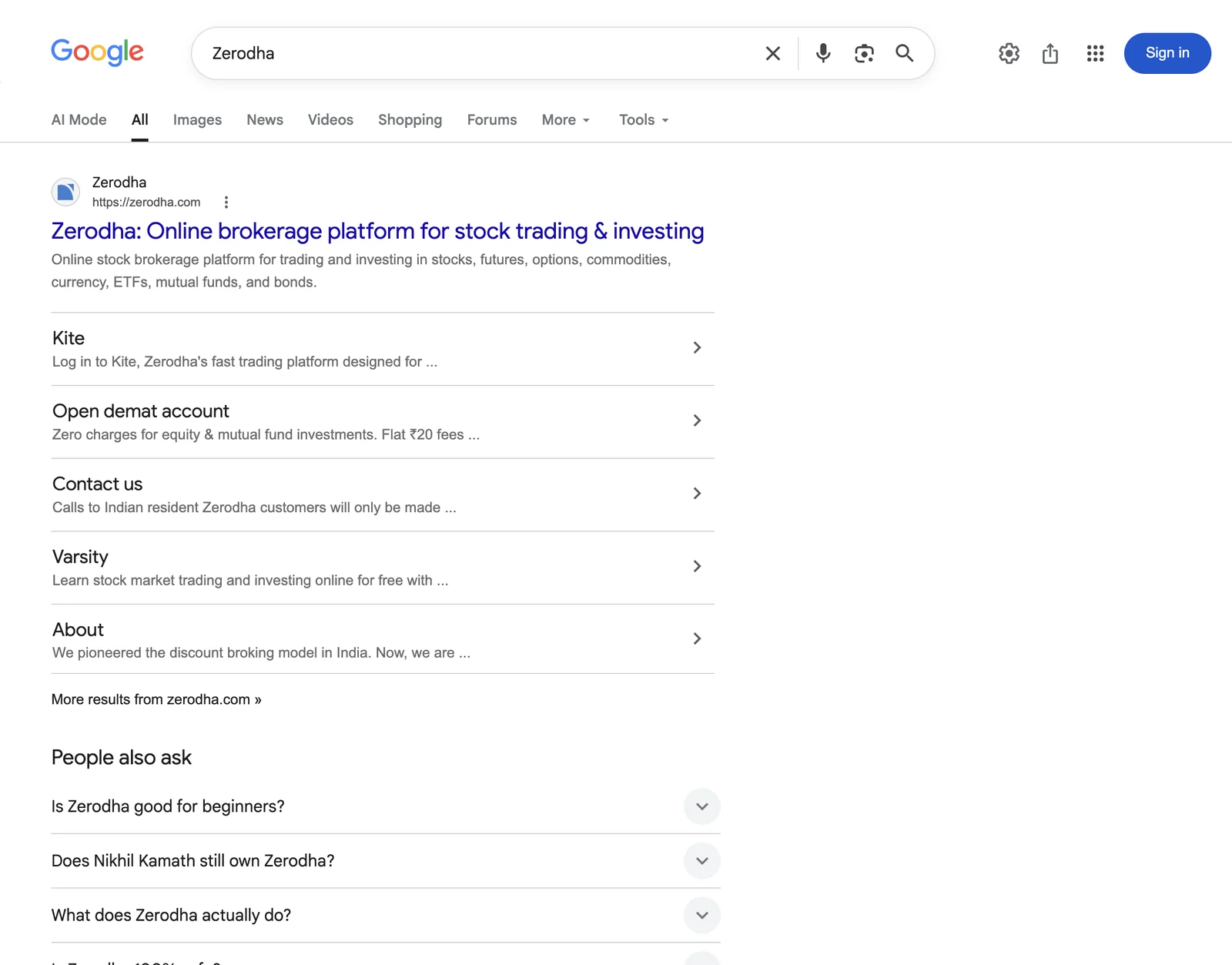Click chevron arrow in About row
The image size is (1232, 965).
tap(697, 638)
